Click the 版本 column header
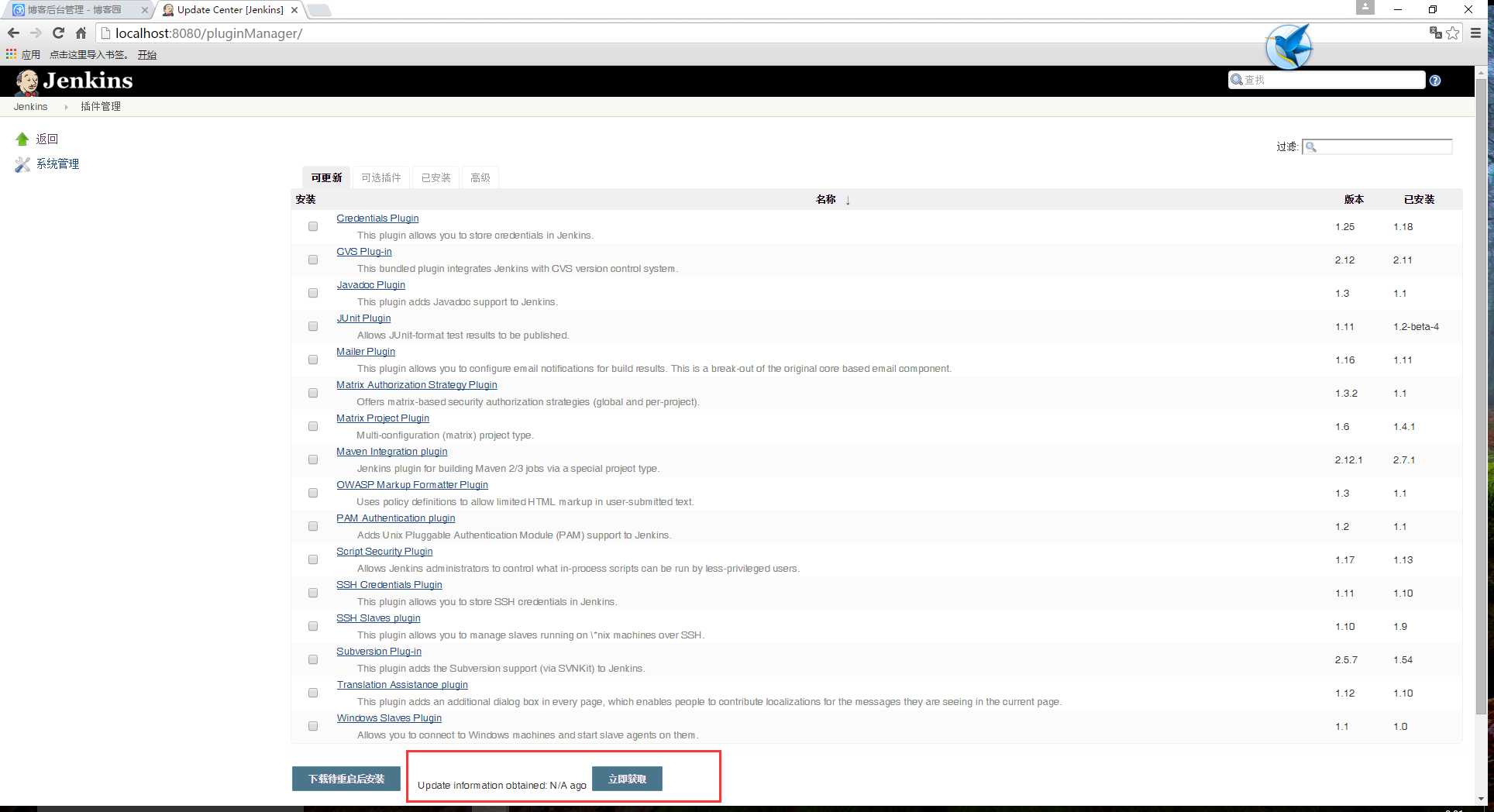Image resolution: width=1494 pixels, height=812 pixels. pyautogui.click(x=1354, y=199)
